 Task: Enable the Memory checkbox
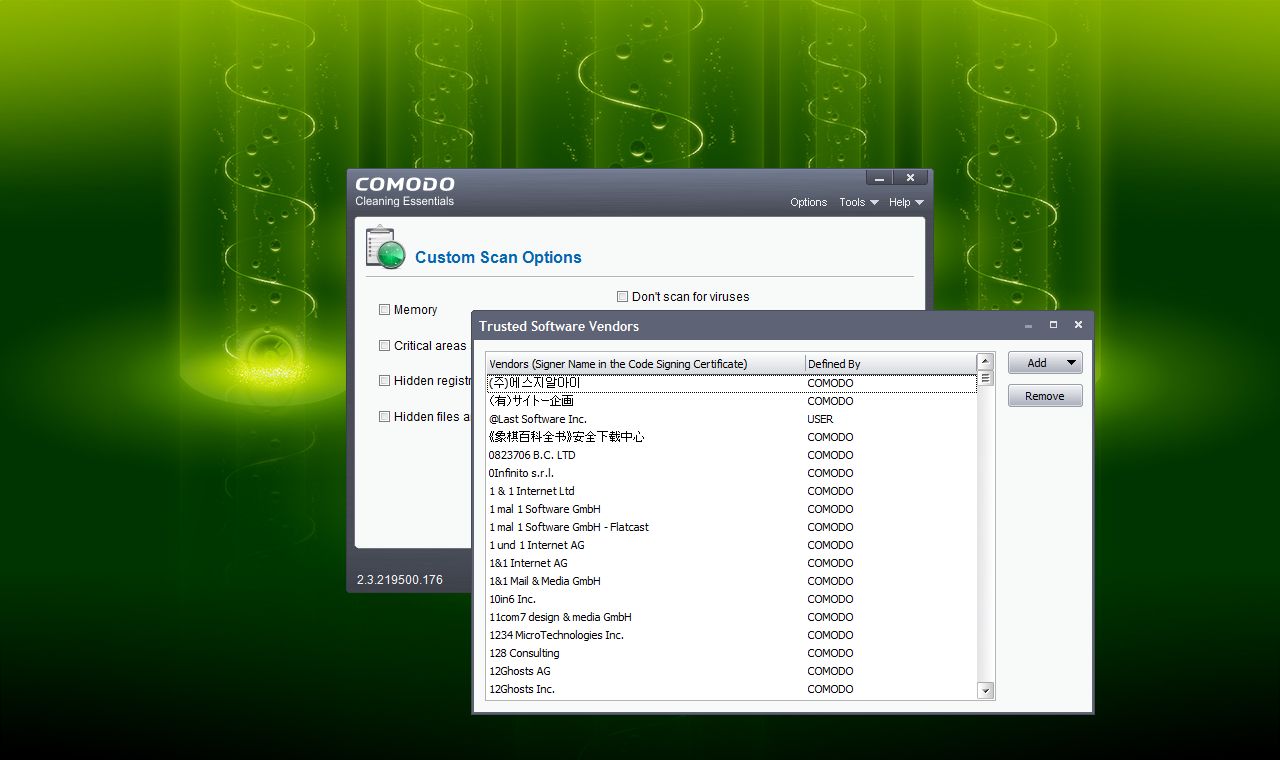click(384, 310)
